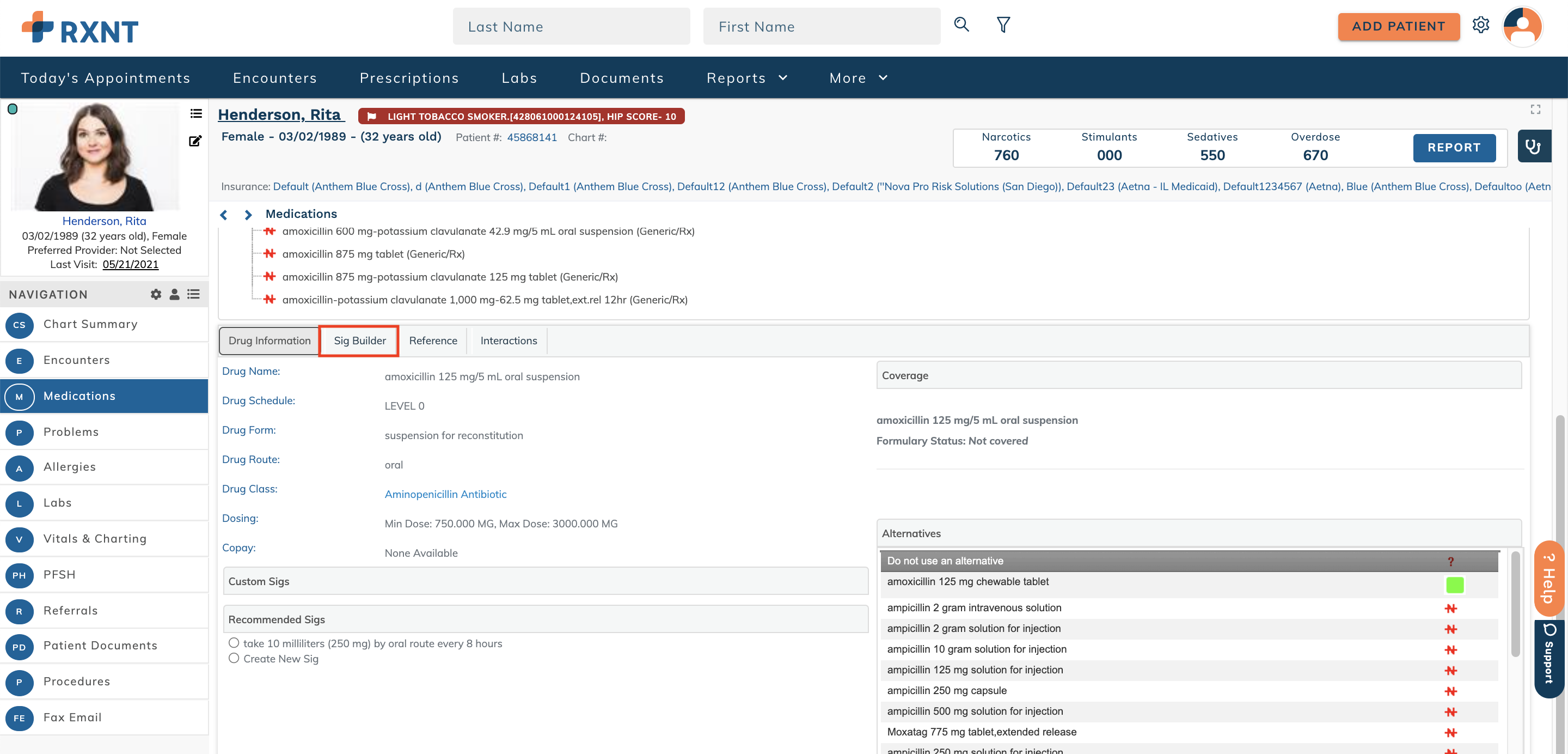Image resolution: width=1568 pixels, height=754 pixels.
Task: Open Aminopenicillin Antibiotic drug class link
Action: pos(445,494)
